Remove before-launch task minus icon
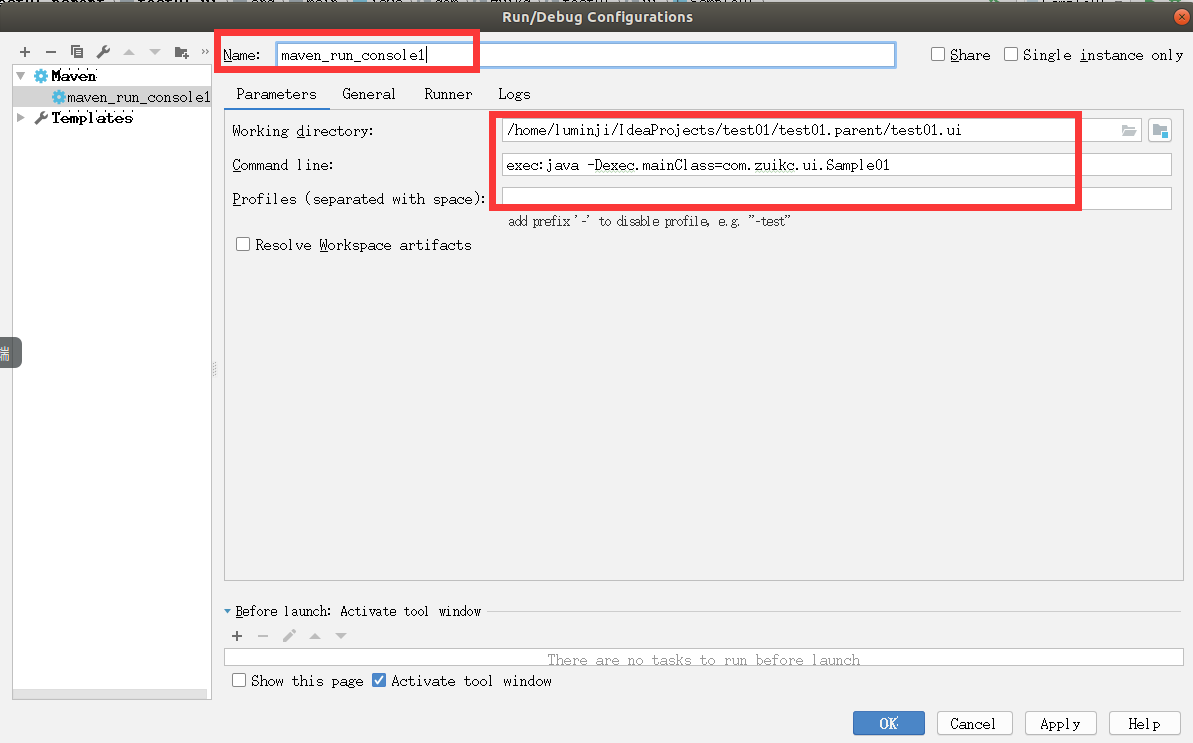This screenshot has width=1193, height=743. [263, 636]
